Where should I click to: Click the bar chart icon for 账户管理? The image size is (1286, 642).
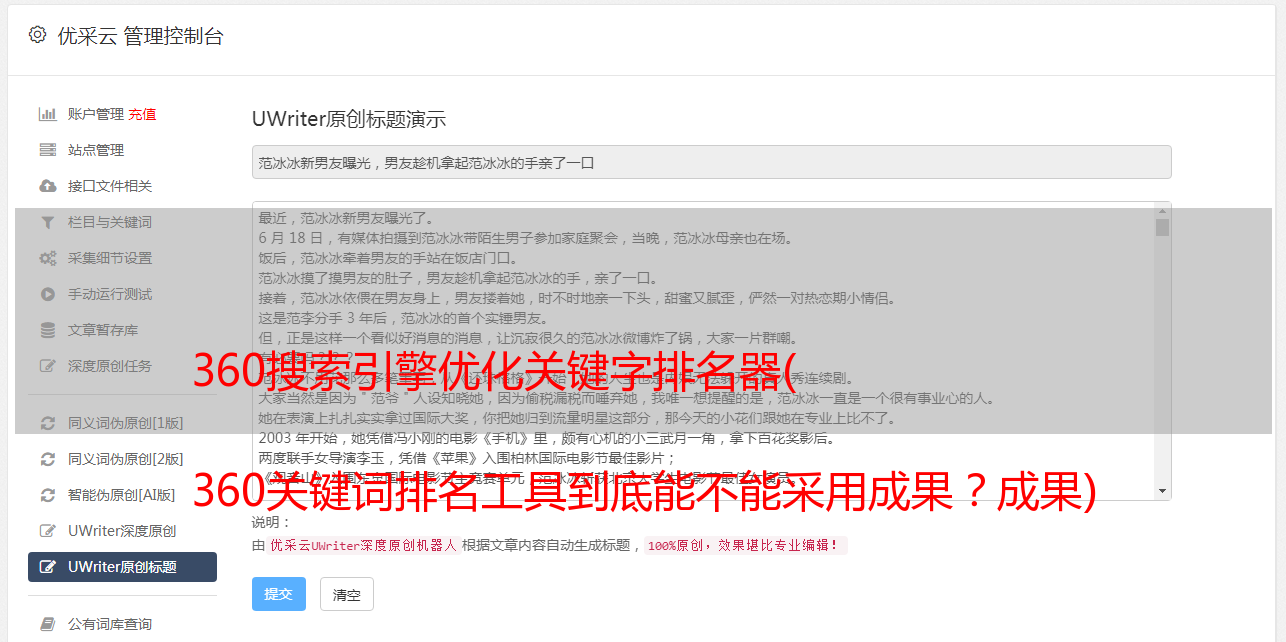tap(47, 114)
